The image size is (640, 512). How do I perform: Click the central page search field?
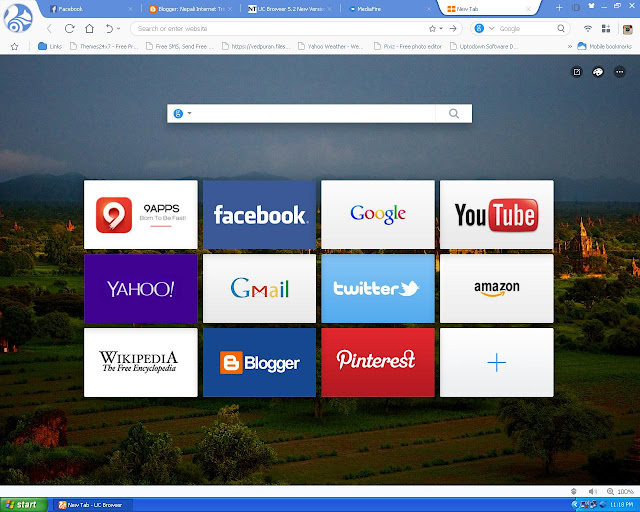point(314,114)
